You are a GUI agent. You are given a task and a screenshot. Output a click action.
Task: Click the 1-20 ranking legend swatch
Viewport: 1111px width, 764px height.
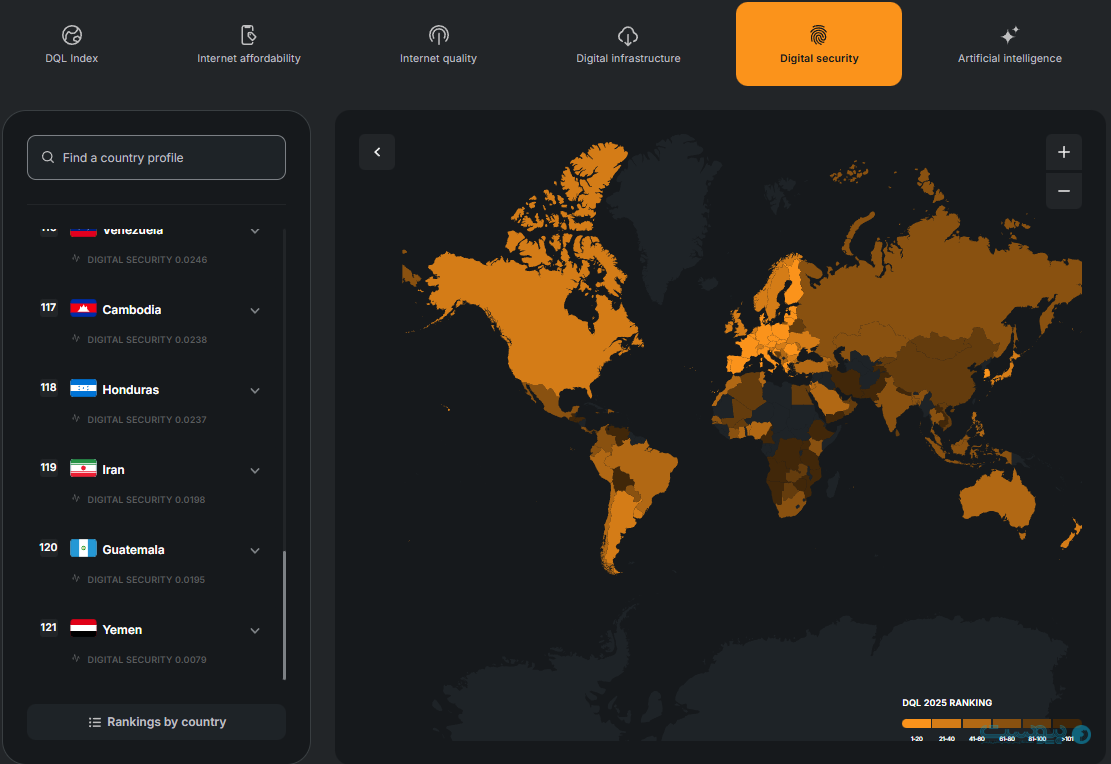pos(916,723)
